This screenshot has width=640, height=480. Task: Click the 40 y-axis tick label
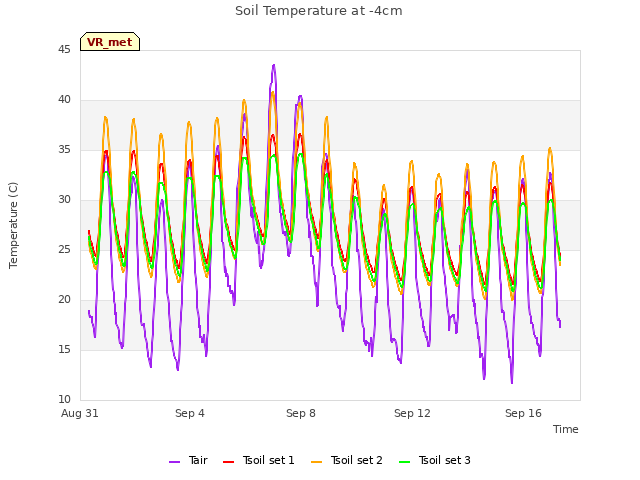[x=64, y=100]
